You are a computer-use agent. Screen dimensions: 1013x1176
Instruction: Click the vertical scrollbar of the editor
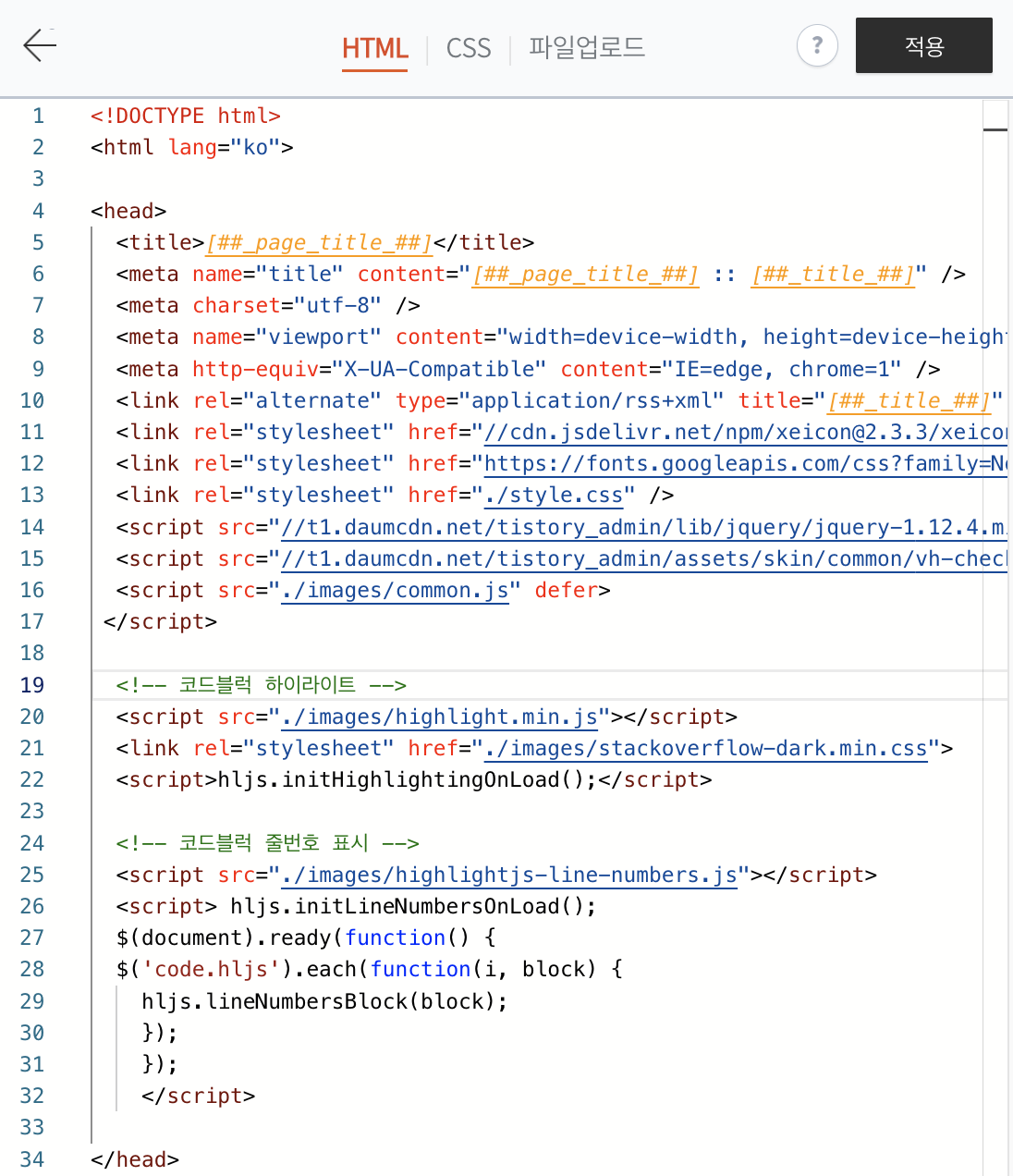click(x=995, y=638)
